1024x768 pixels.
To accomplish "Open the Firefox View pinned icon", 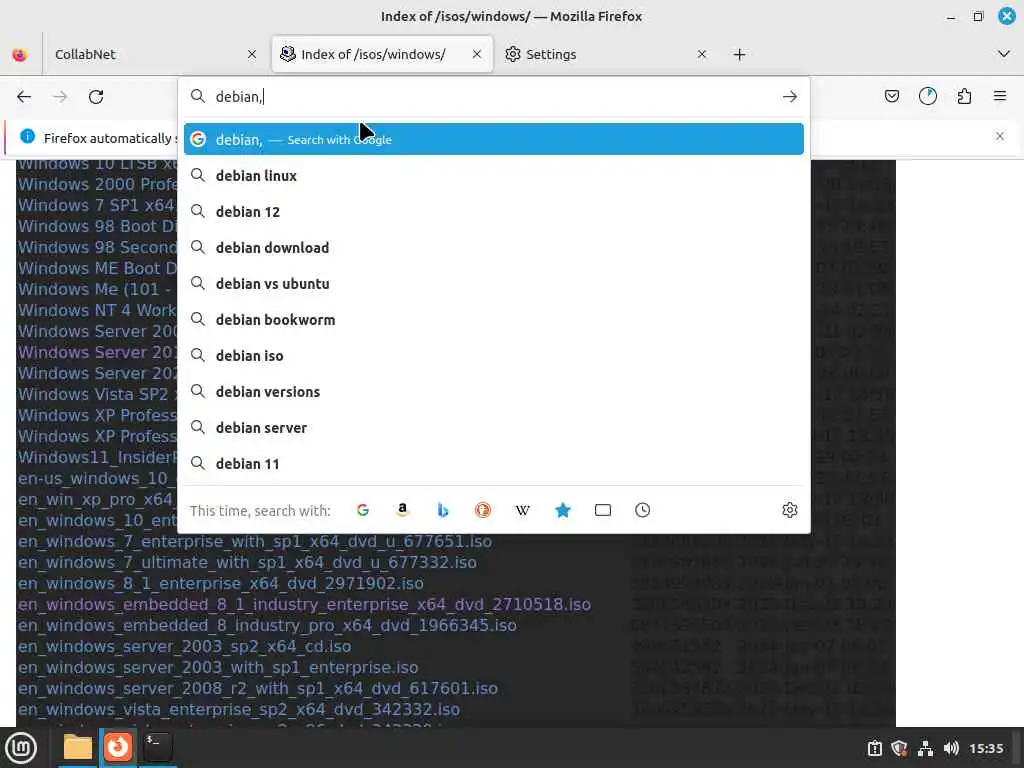I will click(20, 54).
